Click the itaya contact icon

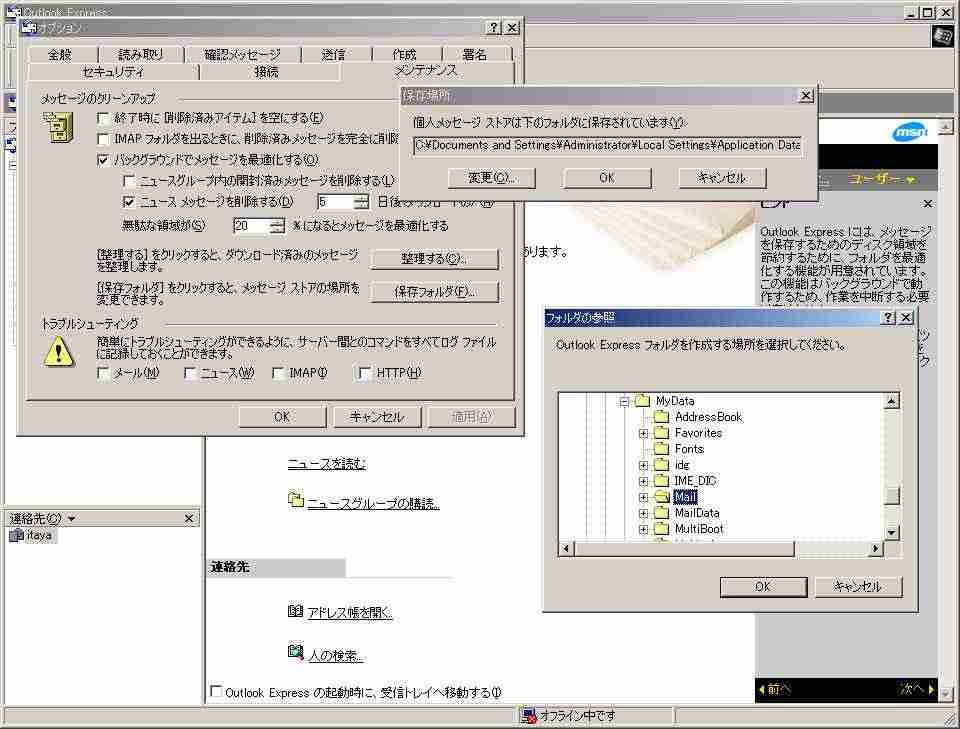tap(16, 536)
